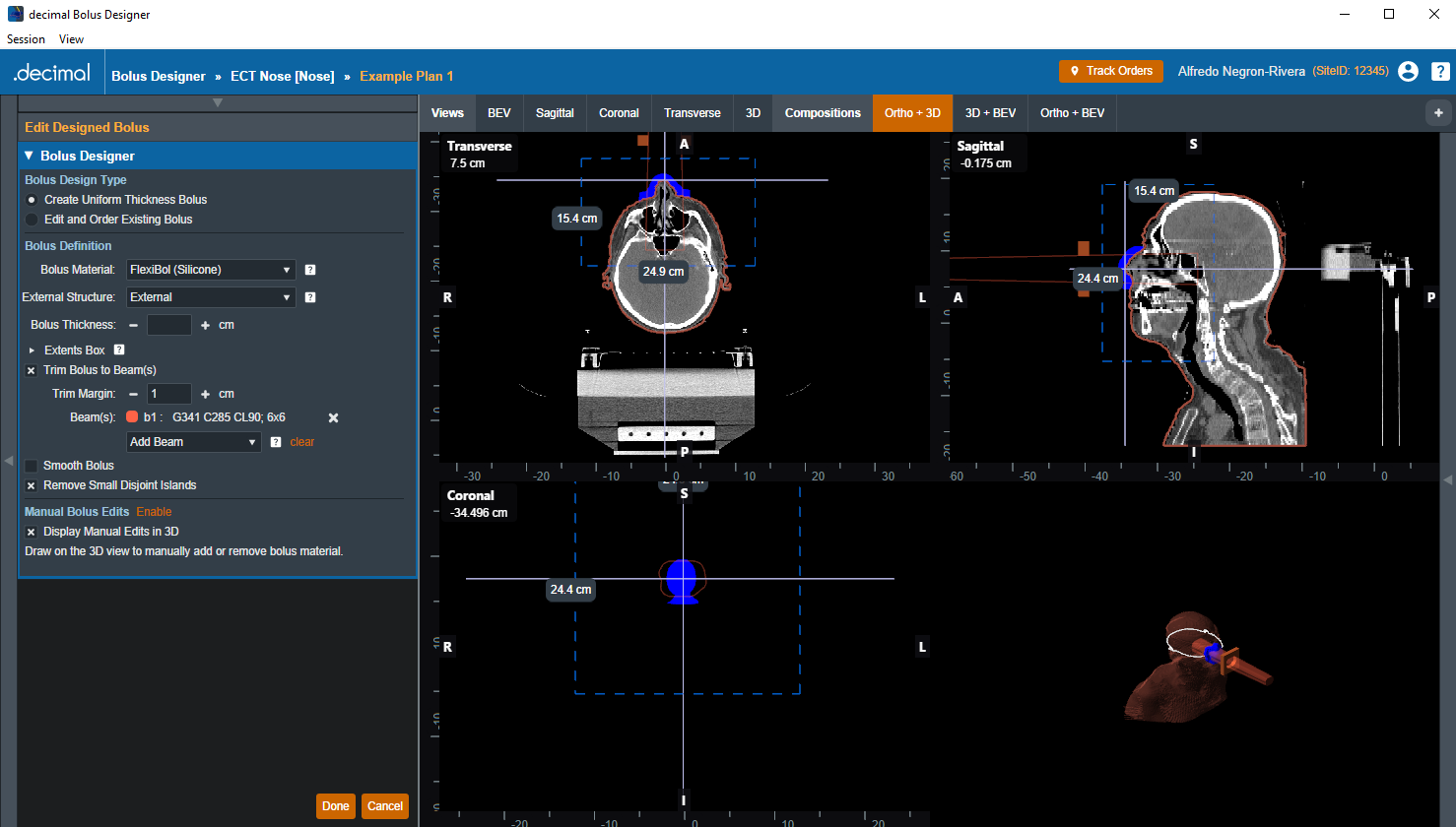Click the plus icon to add a view
The image size is (1456, 827).
point(1438,113)
